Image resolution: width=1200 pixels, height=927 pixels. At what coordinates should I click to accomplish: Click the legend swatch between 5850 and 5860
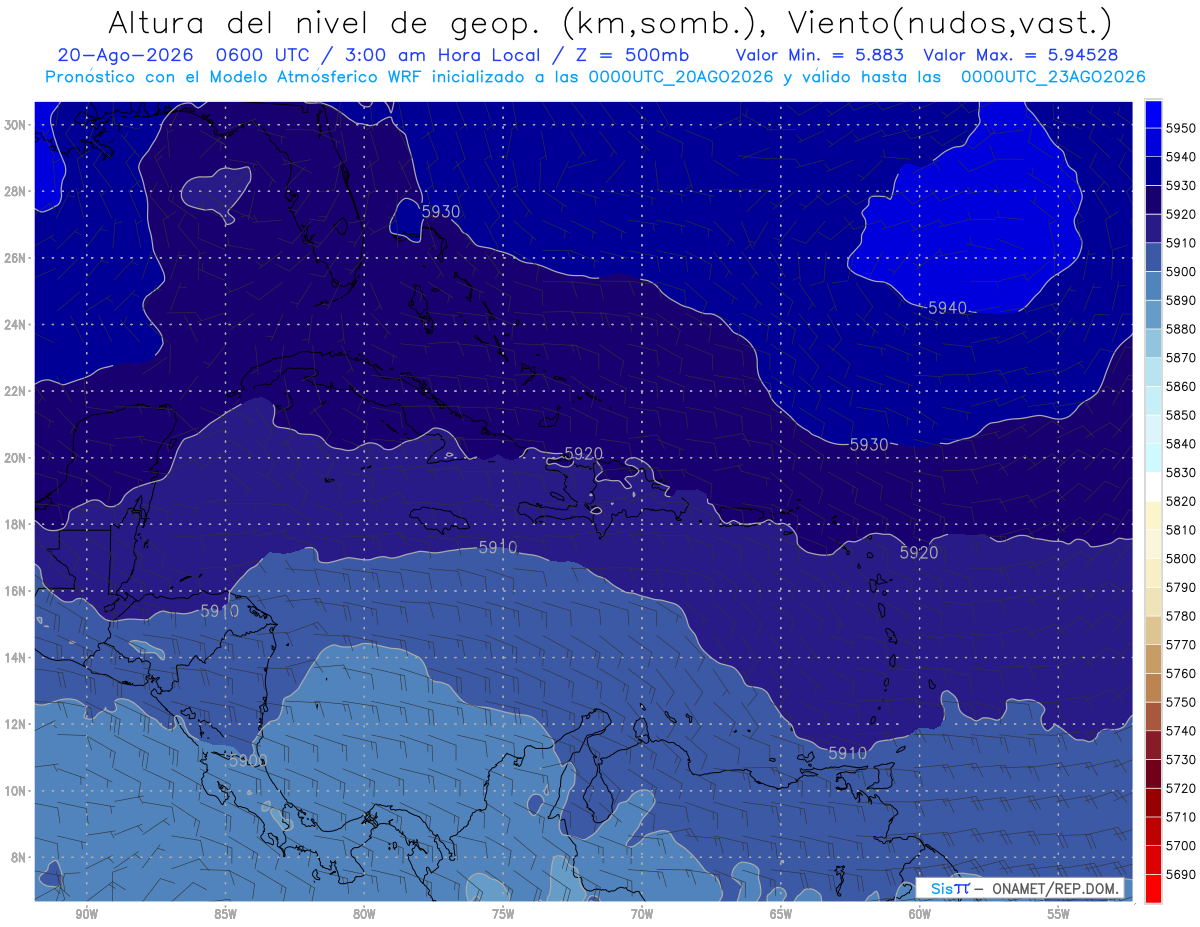click(1153, 401)
